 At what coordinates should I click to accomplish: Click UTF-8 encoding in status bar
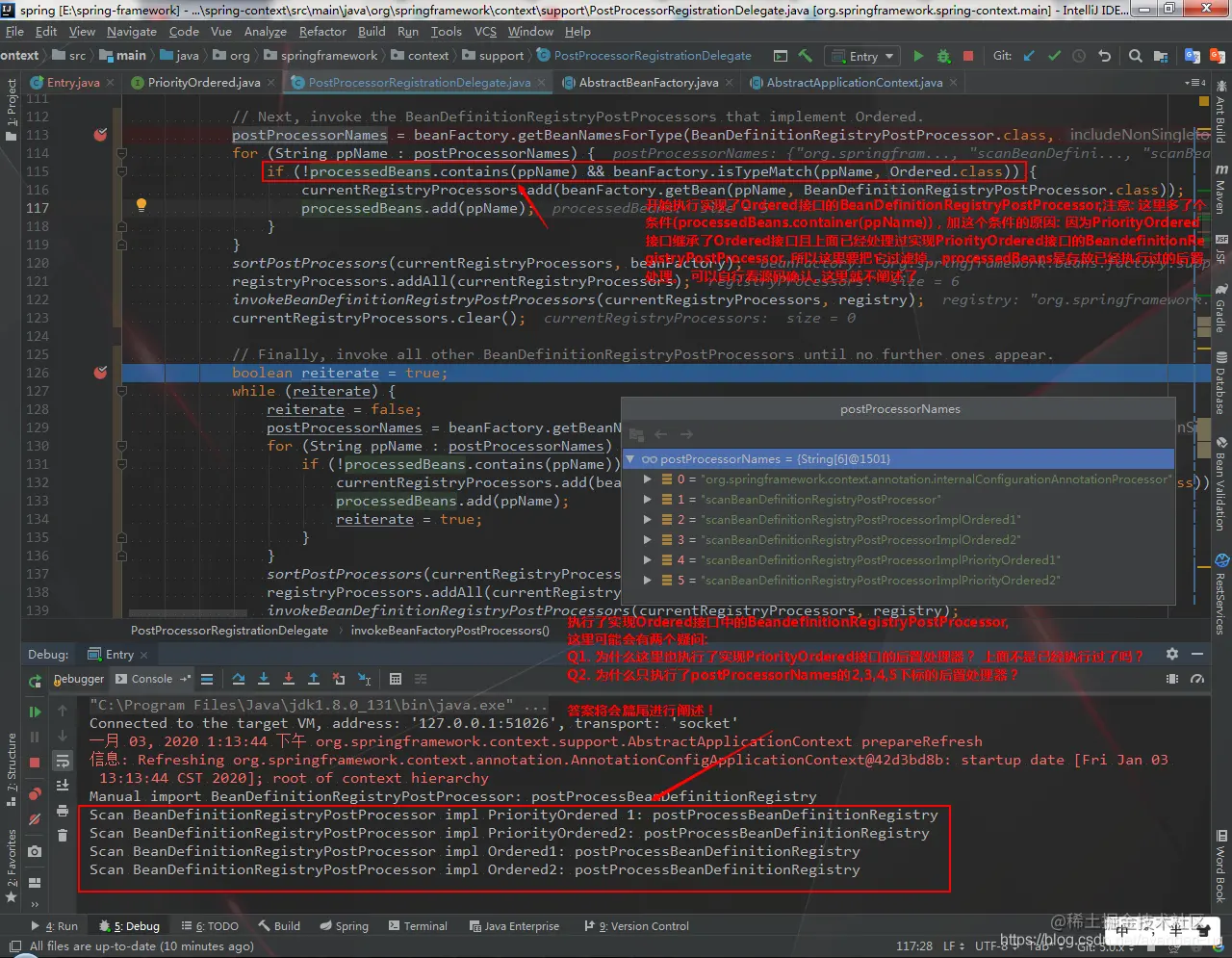(996, 946)
